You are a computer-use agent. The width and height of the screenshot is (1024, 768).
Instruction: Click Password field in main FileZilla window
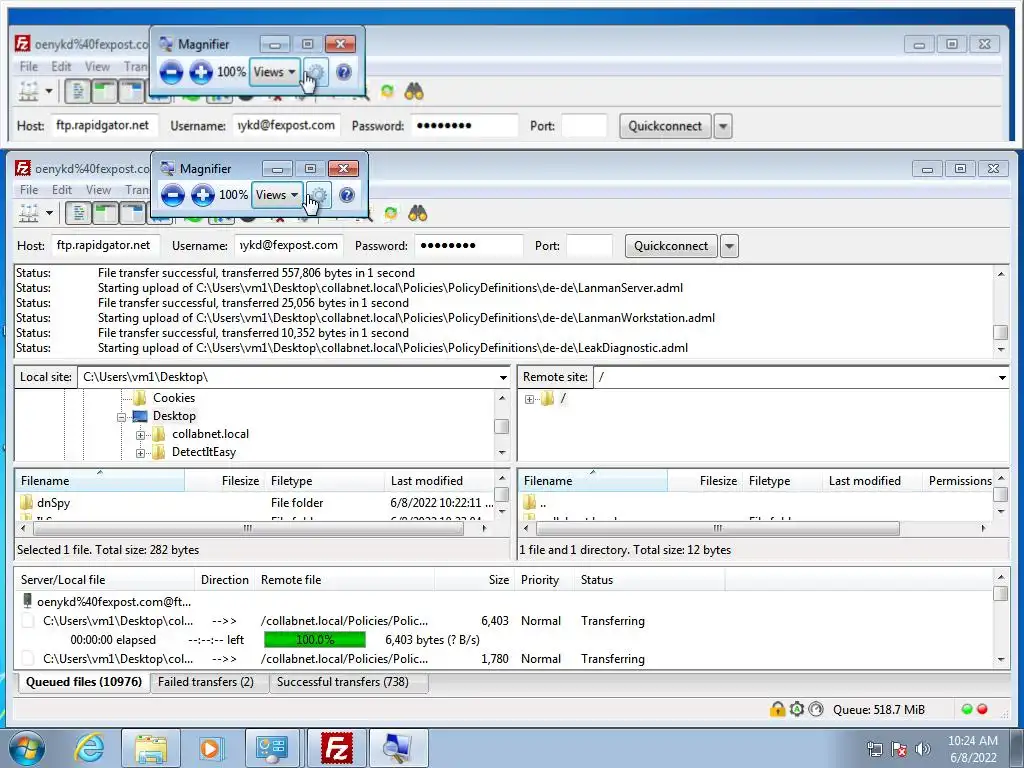(468, 246)
